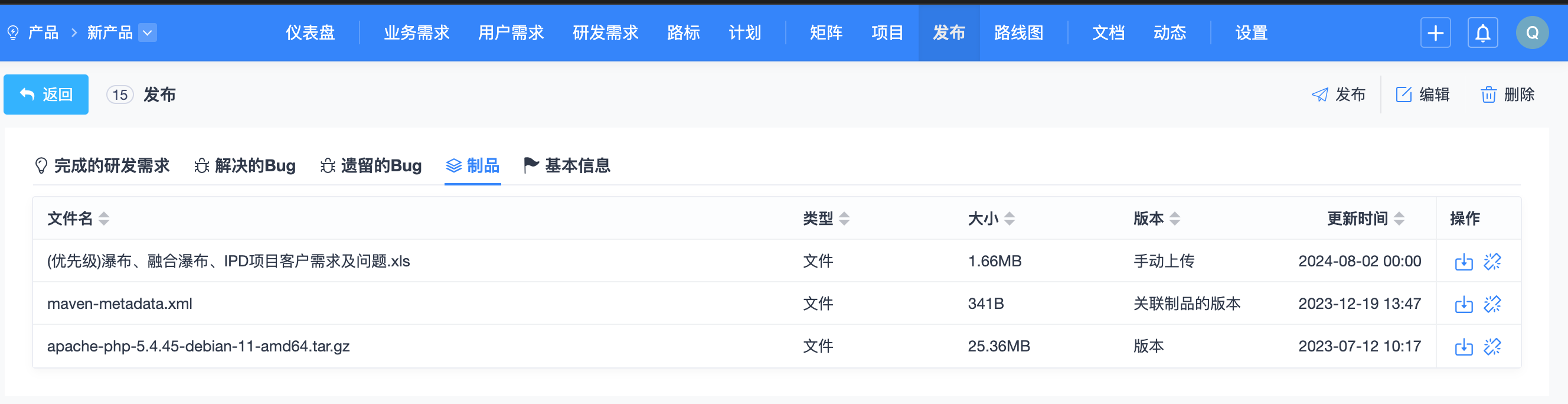Click the 操作 column header

tap(1465, 219)
